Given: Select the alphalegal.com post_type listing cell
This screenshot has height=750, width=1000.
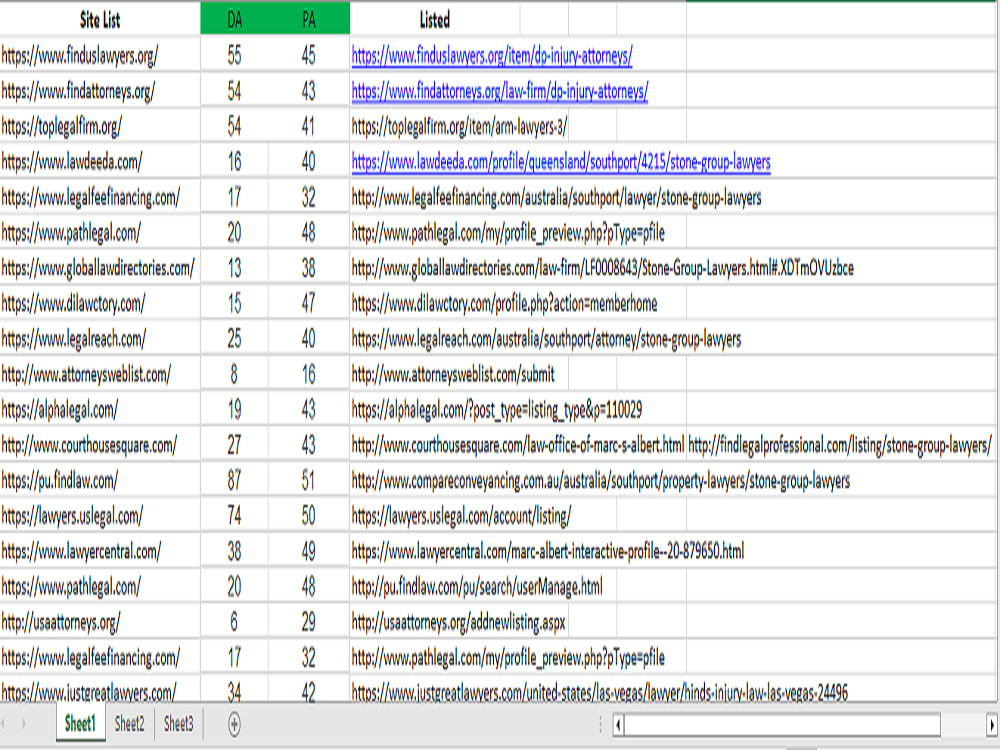Looking at the screenshot, I should tap(497, 410).
